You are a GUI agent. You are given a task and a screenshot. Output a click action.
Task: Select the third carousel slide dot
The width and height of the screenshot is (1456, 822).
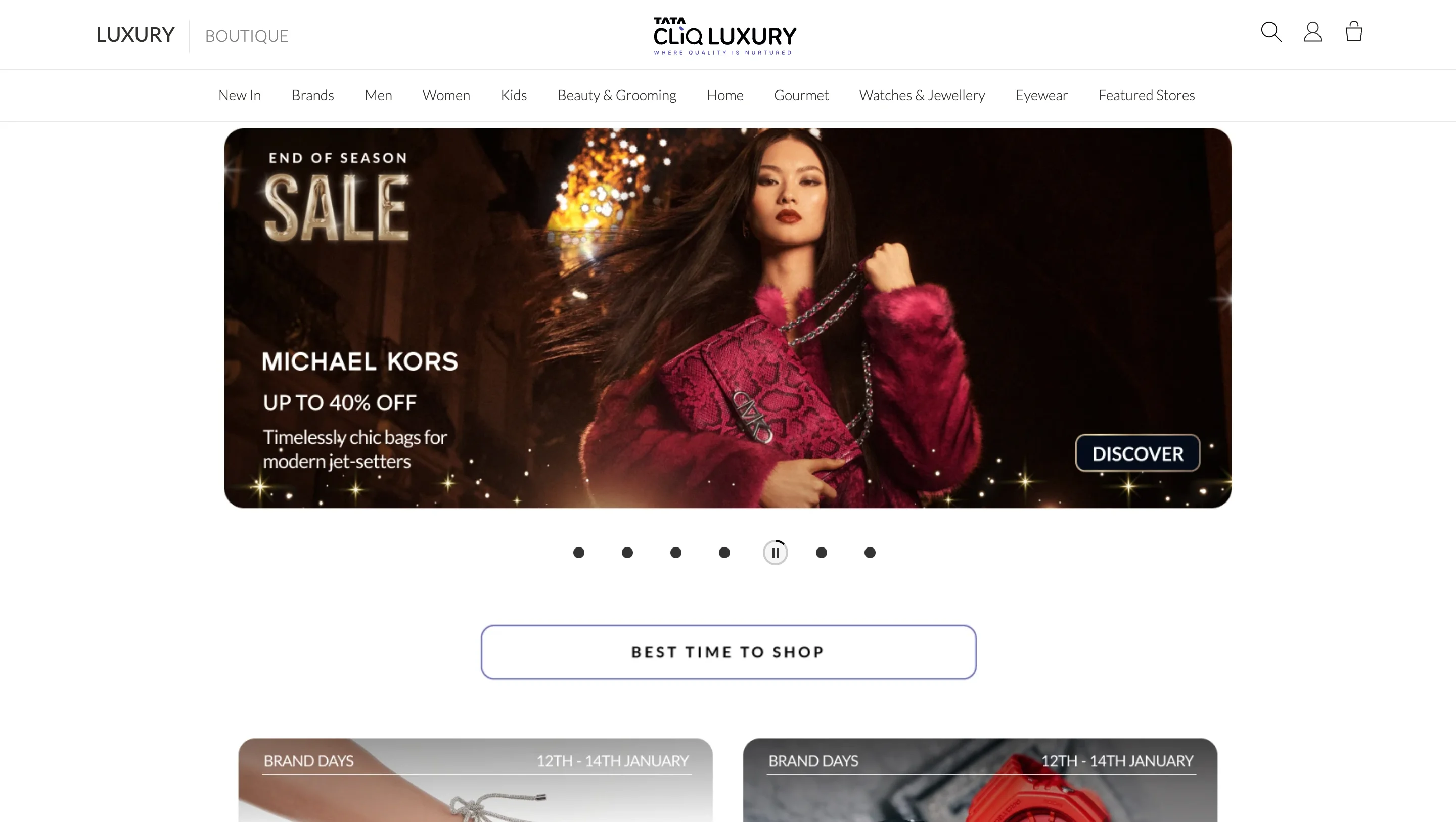[x=676, y=553]
